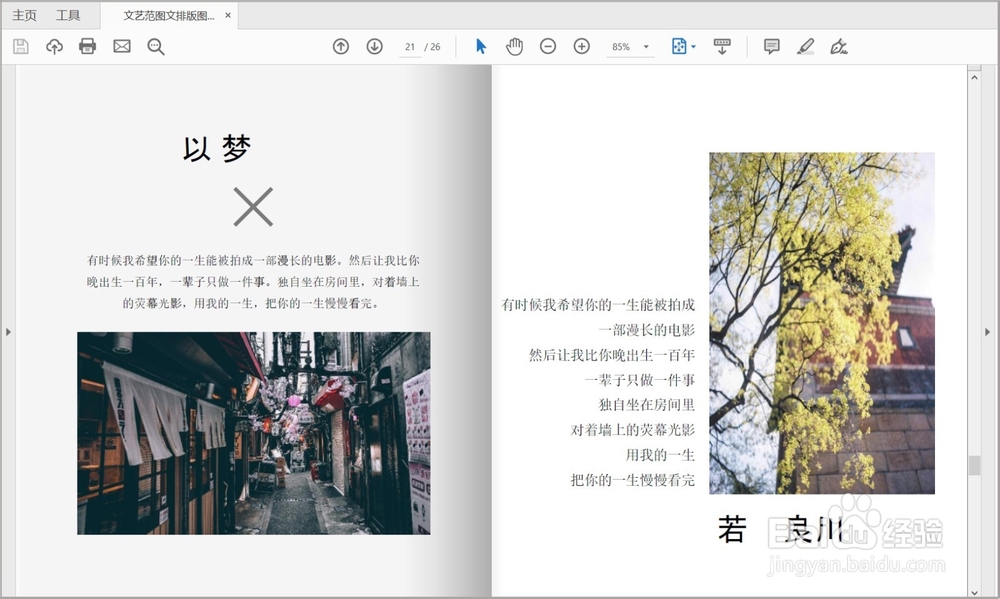Switch to reading mode view
Screen dimensions: 1000x599
click(x=723, y=46)
